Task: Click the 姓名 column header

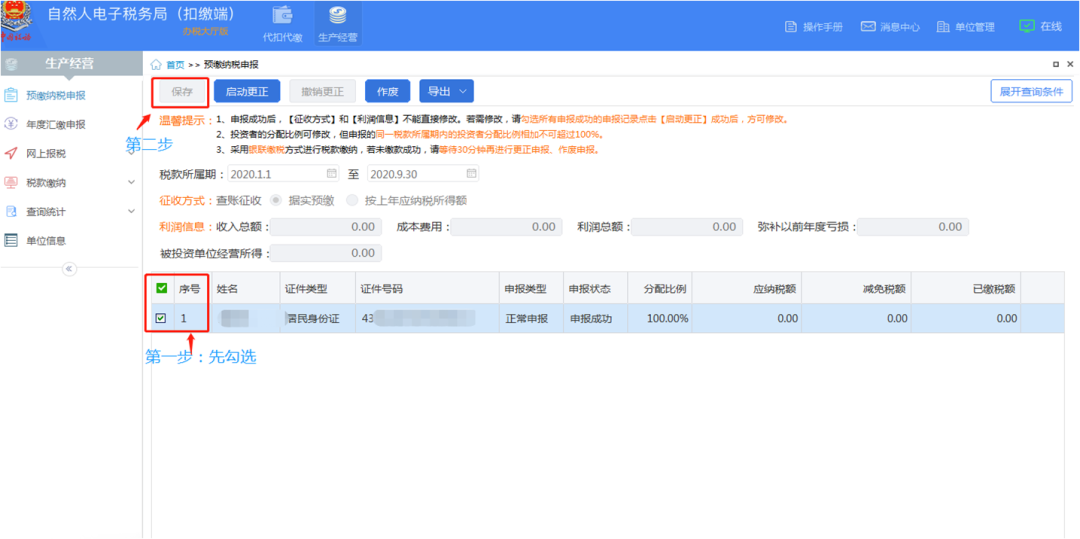Action: (245, 288)
